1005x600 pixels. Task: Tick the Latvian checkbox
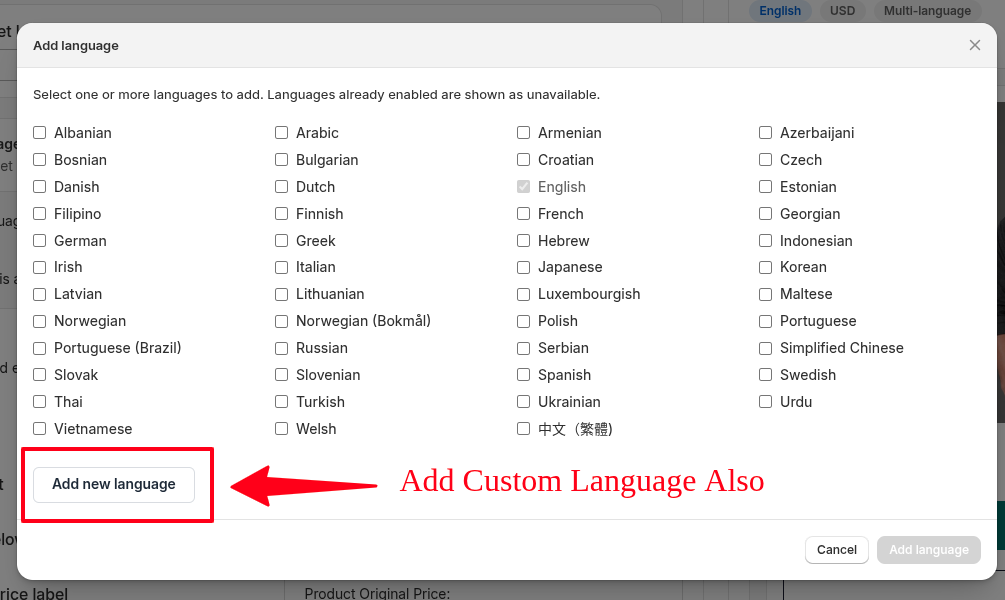pyautogui.click(x=40, y=294)
